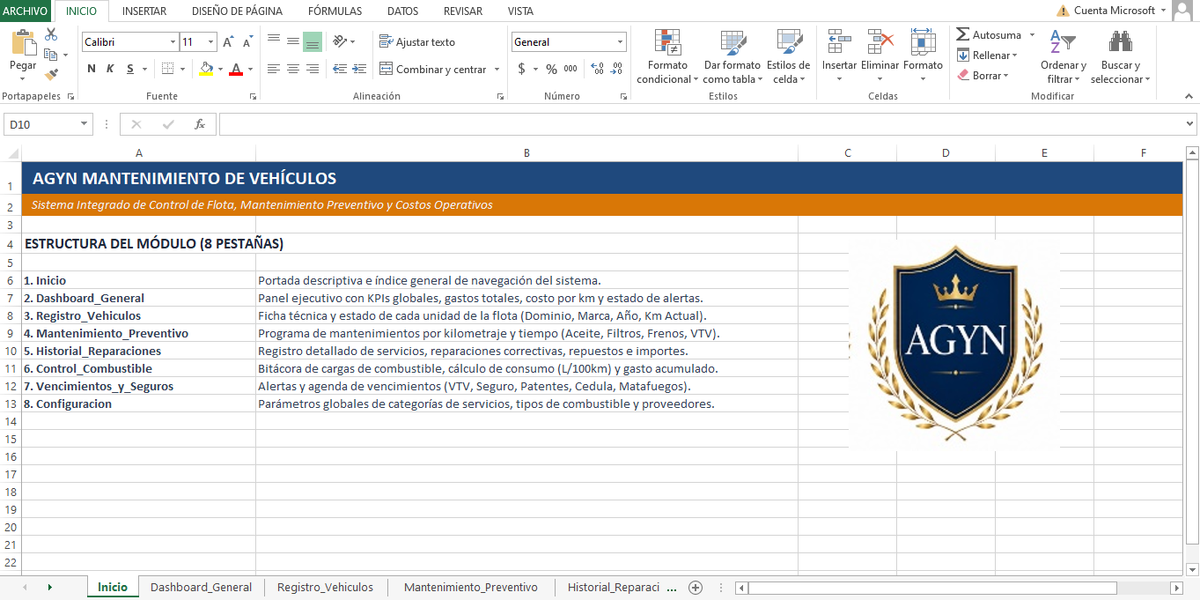Image resolution: width=1200 pixels, height=600 pixels.
Task: Apply currency dollar number format
Action: (522, 69)
